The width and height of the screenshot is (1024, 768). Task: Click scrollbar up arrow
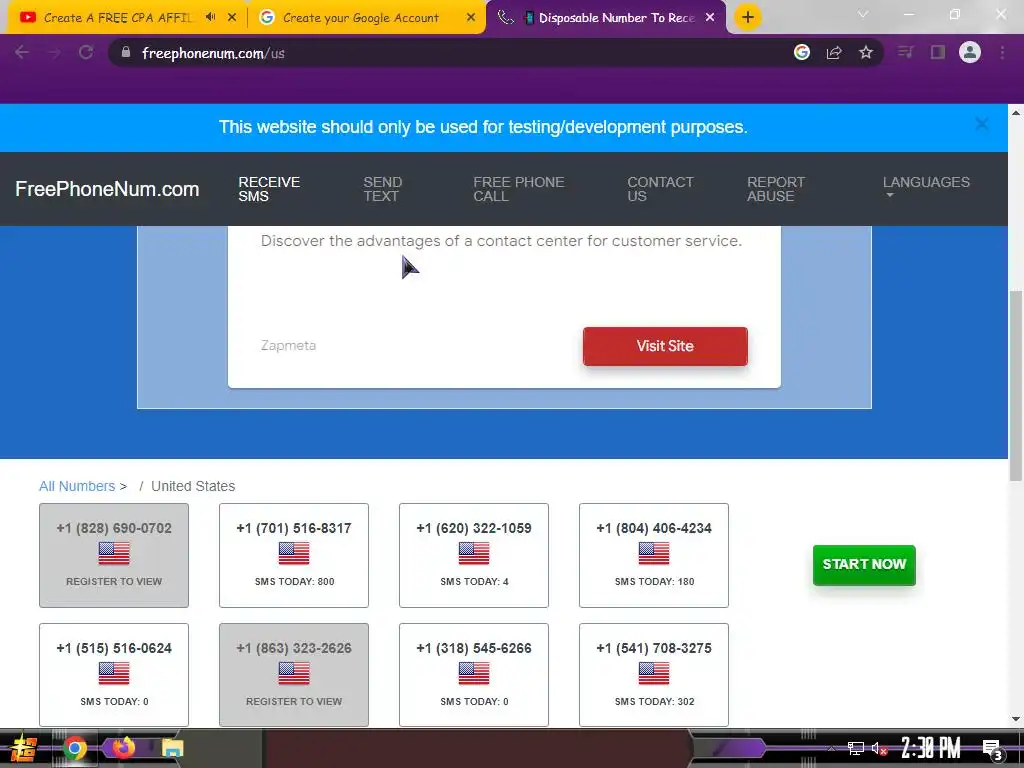pos(1016,113)
